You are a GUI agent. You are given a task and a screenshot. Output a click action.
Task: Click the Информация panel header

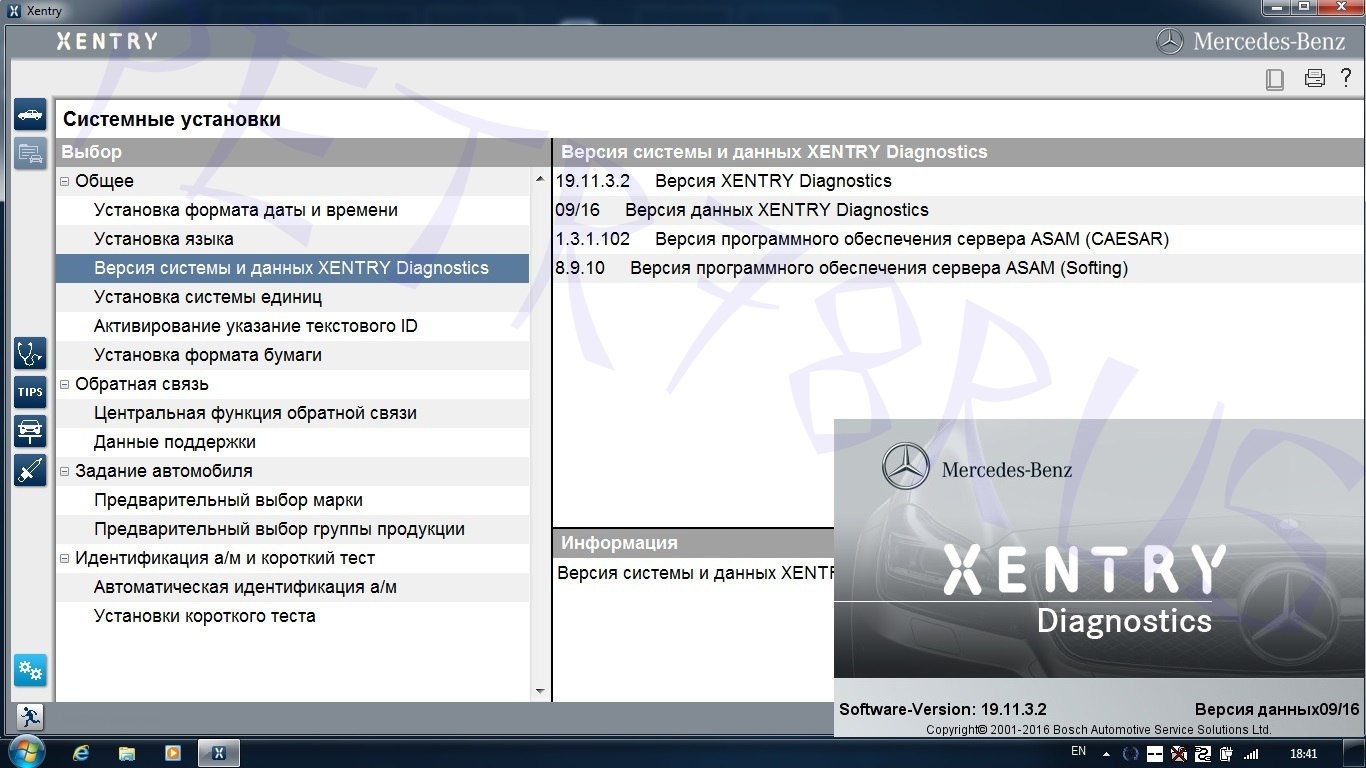click(694, 543)
